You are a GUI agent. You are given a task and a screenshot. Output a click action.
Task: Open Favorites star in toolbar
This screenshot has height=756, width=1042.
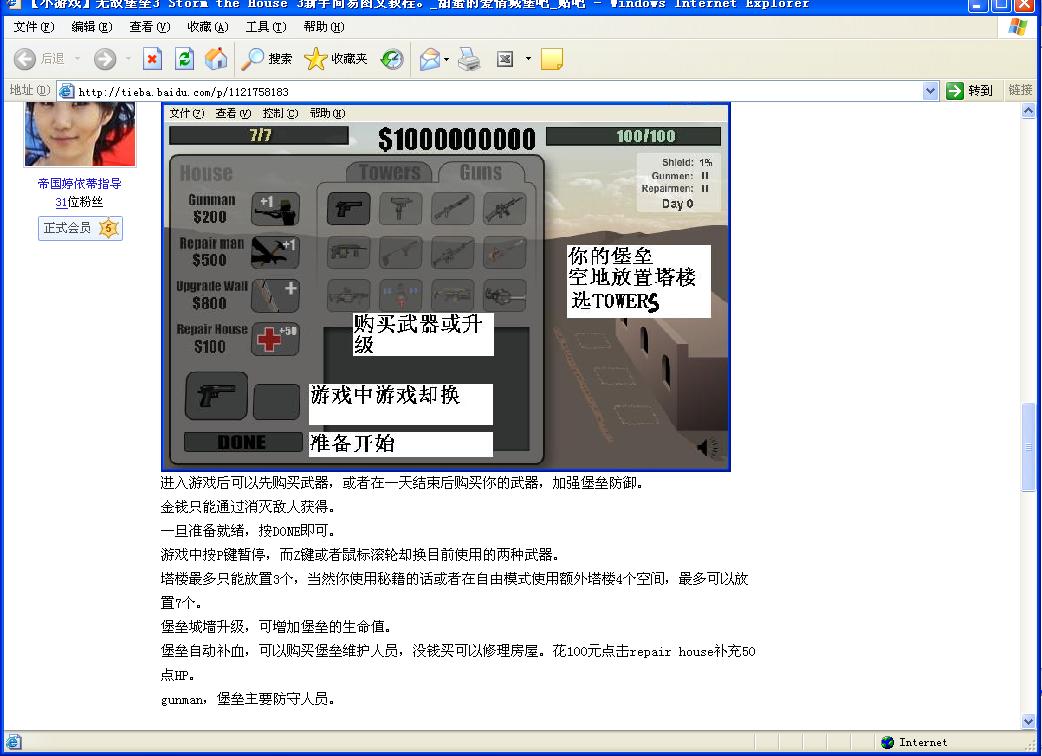(336, 59)
